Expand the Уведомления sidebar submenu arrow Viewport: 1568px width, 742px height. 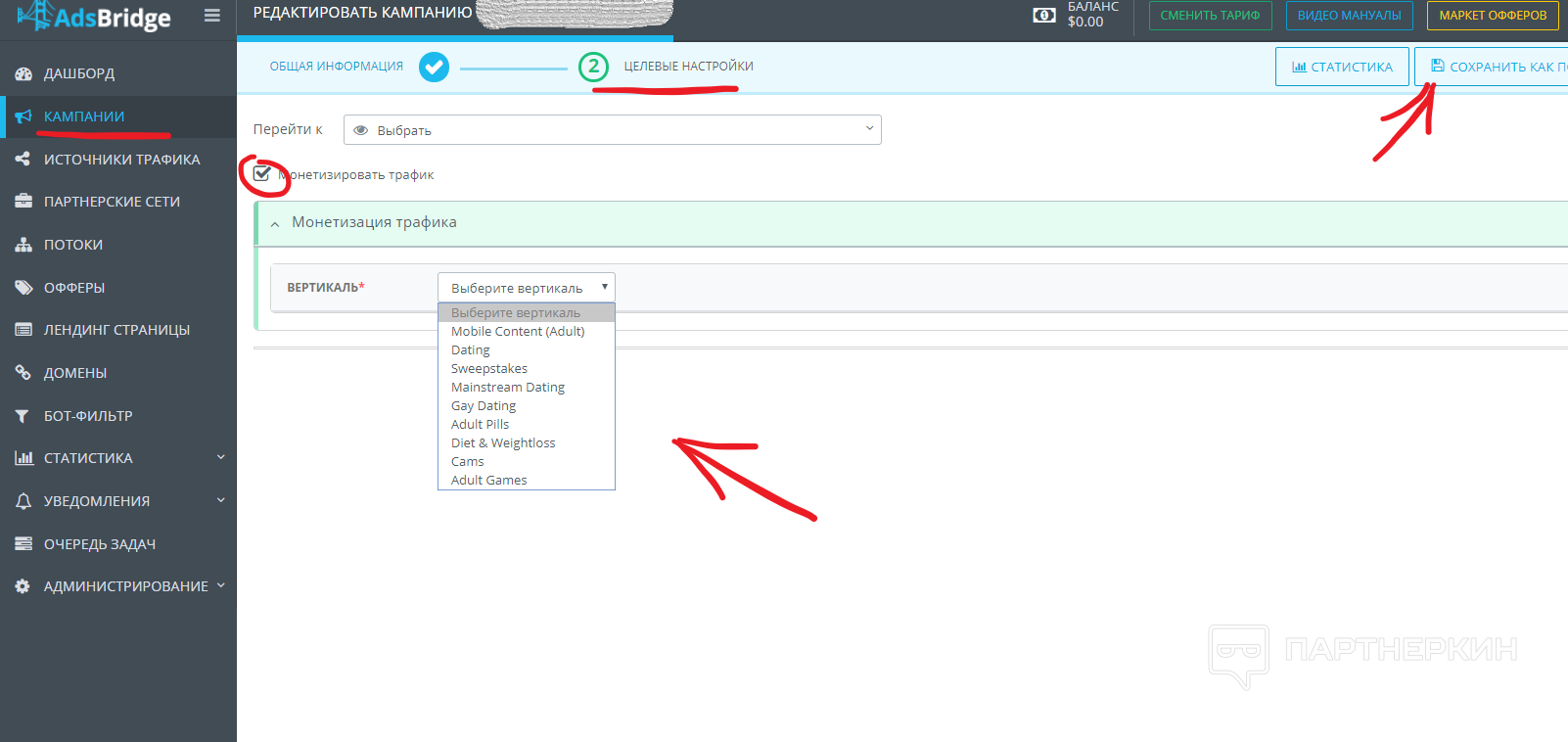221,500
